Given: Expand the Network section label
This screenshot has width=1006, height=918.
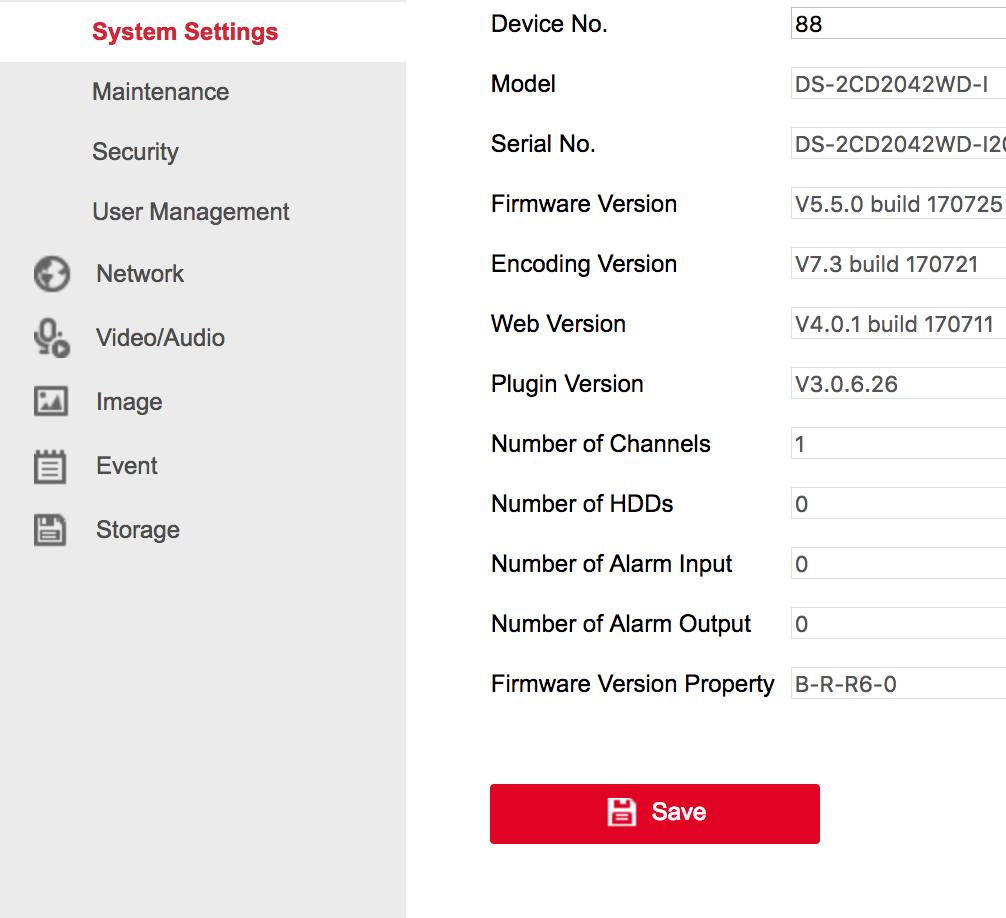Looking at the screenshot, I should pos(140,274).
